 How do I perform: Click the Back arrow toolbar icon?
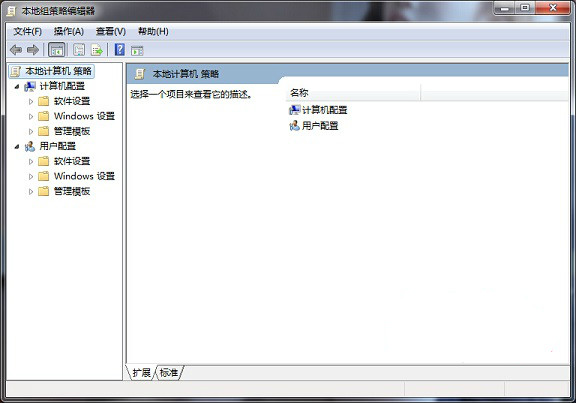click(x=16, y=50)
